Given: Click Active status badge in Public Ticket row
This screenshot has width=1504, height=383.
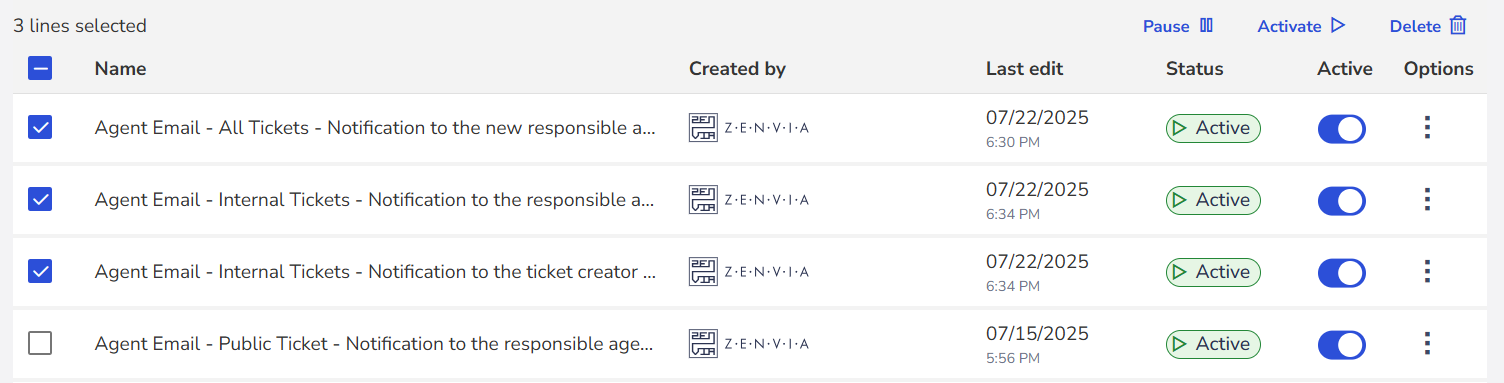Looking at the screenshot, I should tap(1213, 344).
